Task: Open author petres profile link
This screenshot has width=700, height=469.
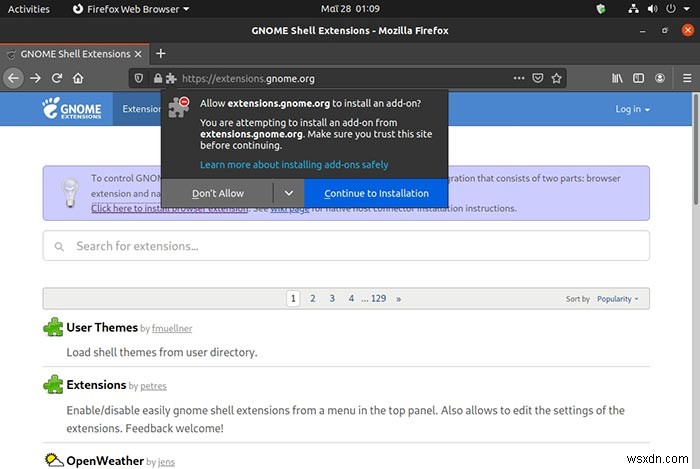Action: click(153, 386)
